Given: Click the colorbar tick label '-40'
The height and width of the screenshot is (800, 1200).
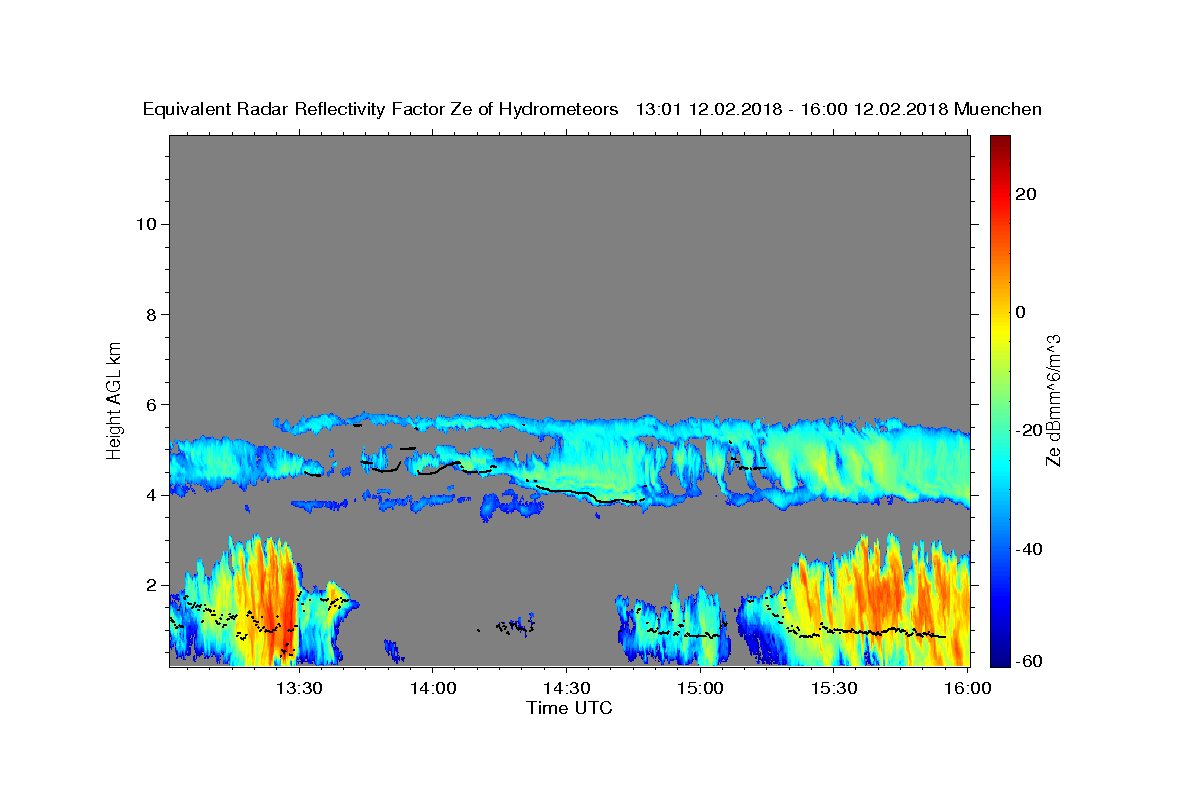Looking at the screenshot, I should (1029, 549).
